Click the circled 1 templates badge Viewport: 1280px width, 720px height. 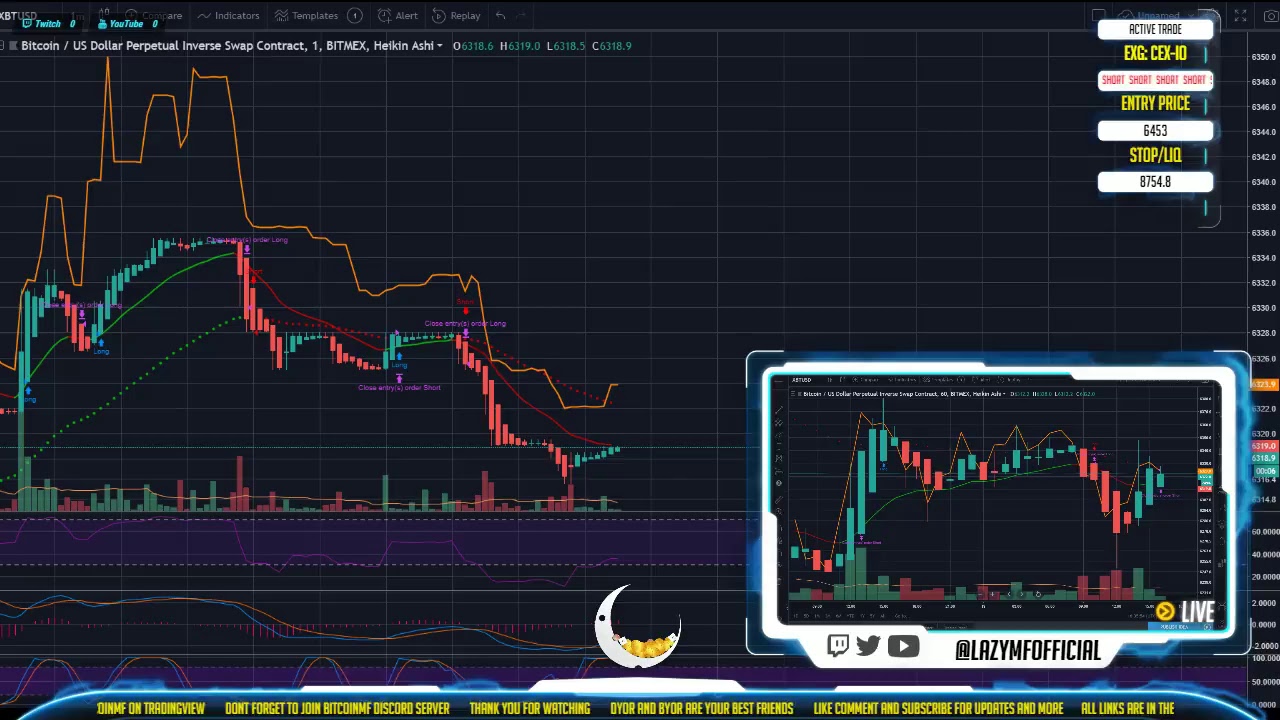tap(354, 16)
